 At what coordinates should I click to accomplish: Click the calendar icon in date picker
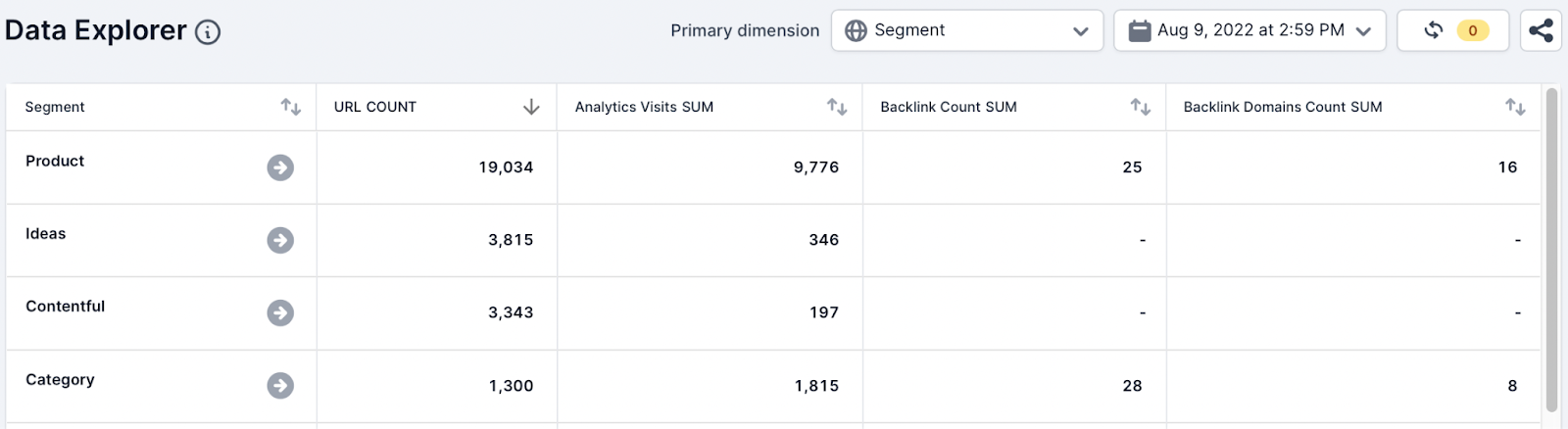1140,31
